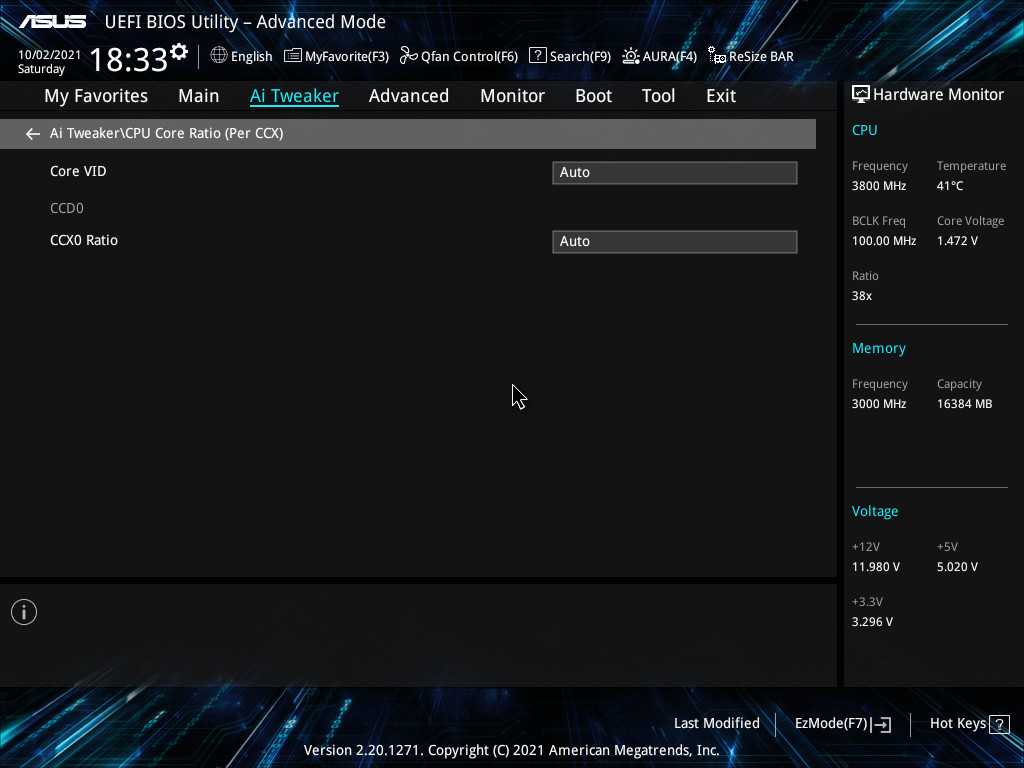Click the settings gear next to the clock
Viewport: 1024px width, 768px height.
179,51
